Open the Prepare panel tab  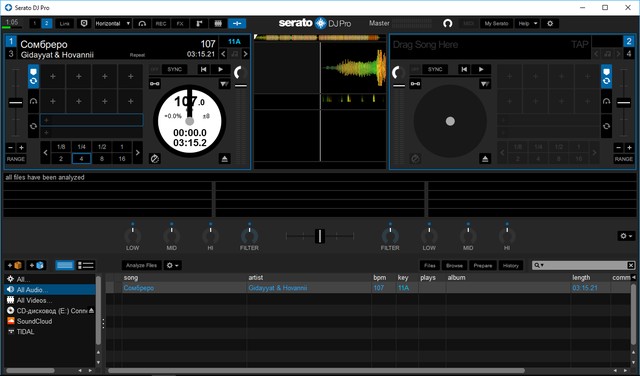pyautogui.click(x=483, y=265)
